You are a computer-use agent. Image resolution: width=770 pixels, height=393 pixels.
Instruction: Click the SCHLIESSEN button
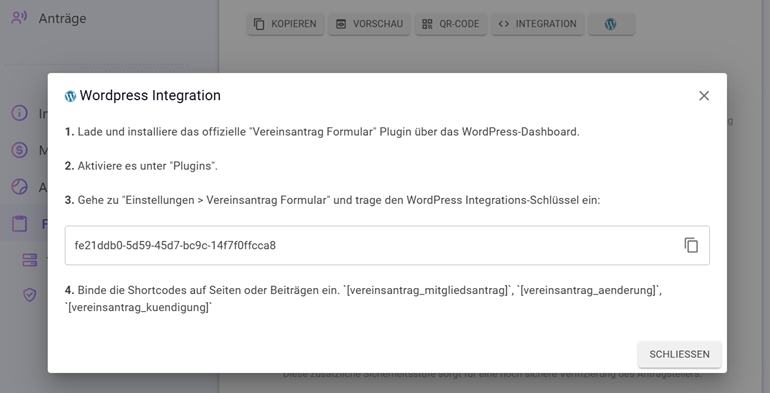(x=679, y=354)
